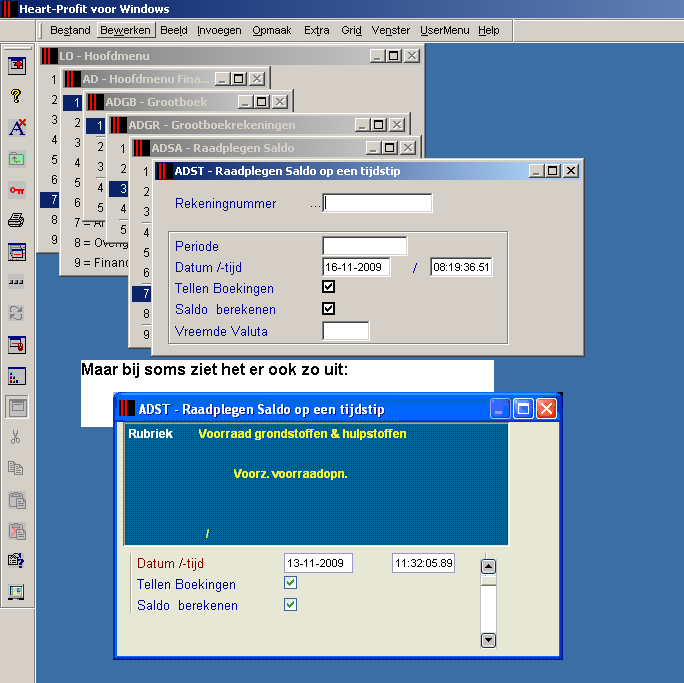Viewport: 684px width, 683px height.
Task: Open the Bewerken menu
Action: click(125, 30)
